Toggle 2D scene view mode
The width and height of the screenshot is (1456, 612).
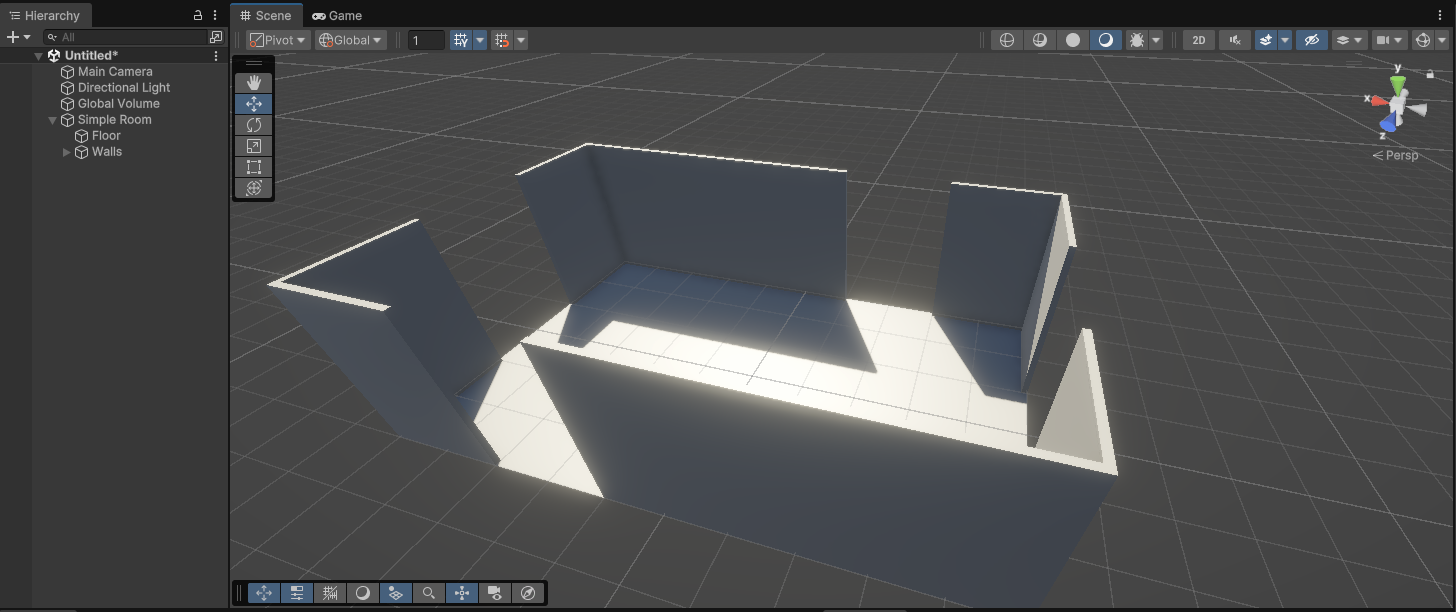coord(1198,39)
